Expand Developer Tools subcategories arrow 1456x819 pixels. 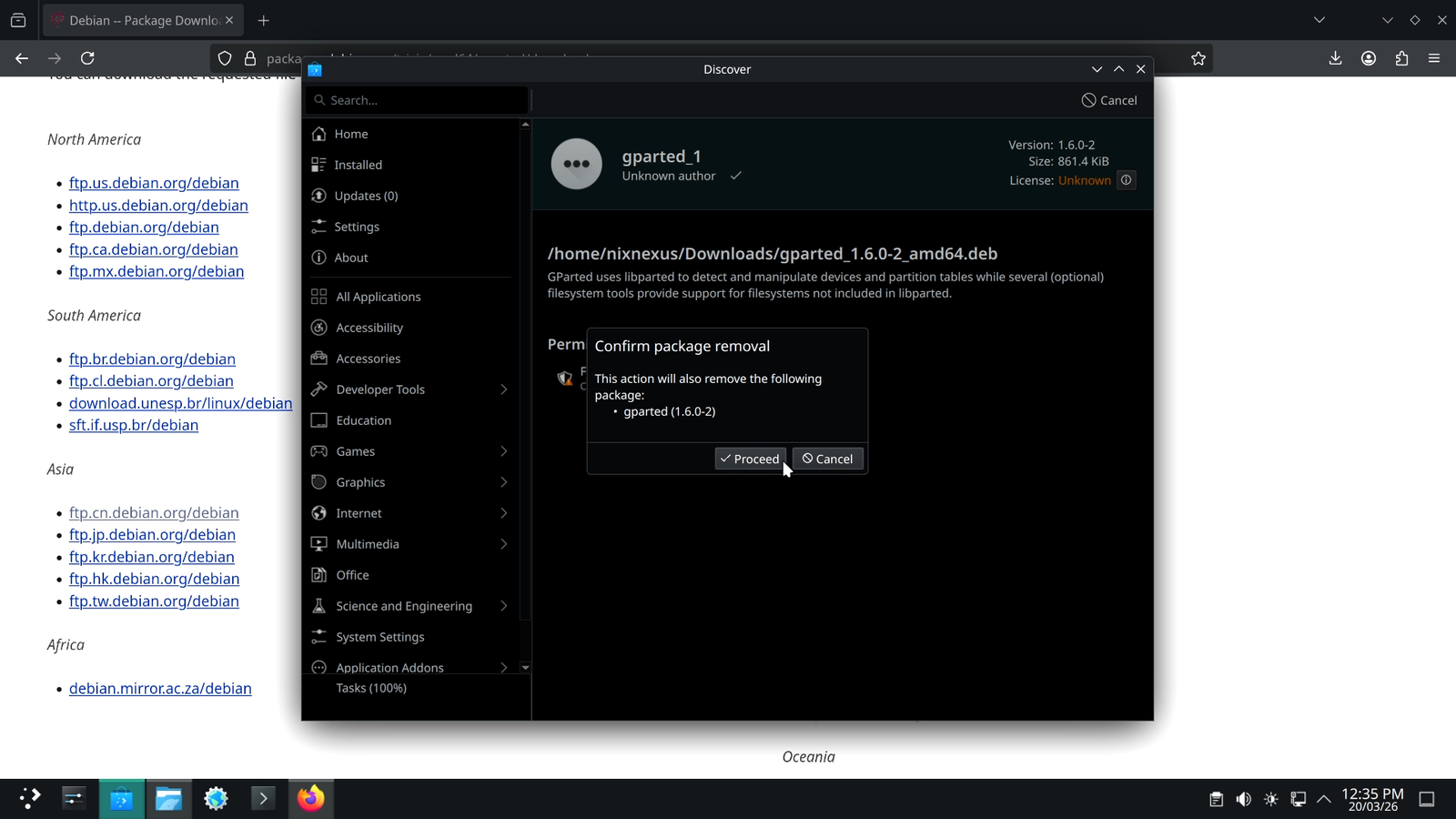pyautogui.click(x=504, y=389)
